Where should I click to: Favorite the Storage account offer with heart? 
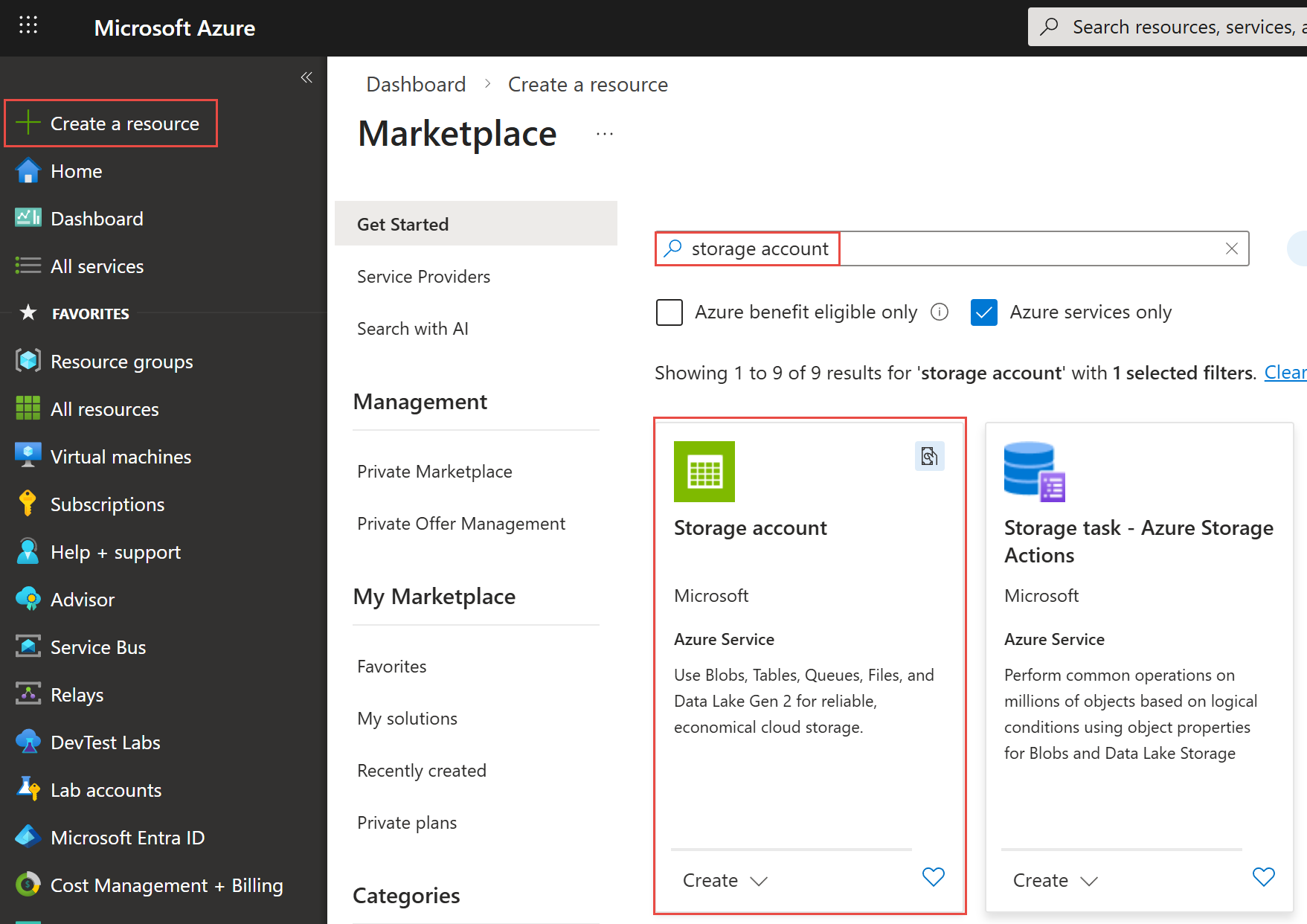[x=933, y=877]
